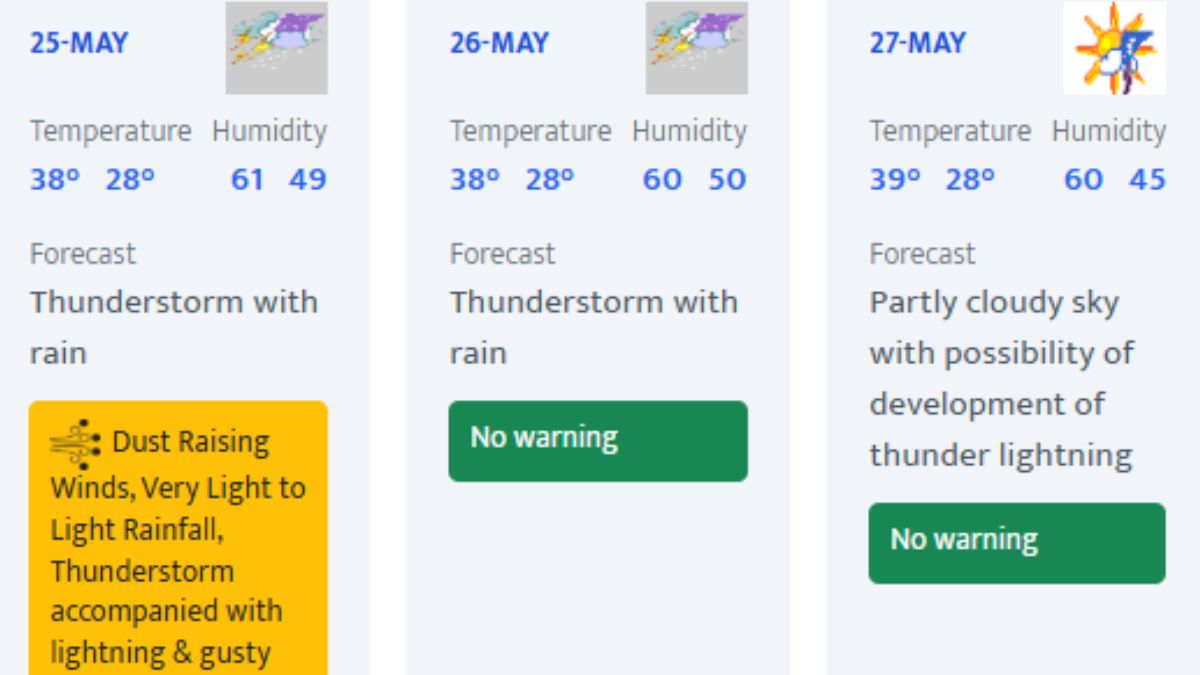Image resolution: width=1200 pixels, height=675 pixels.
Task: Click 25-May Thunderstorm with rain forecast text
Action: point(173,327)
